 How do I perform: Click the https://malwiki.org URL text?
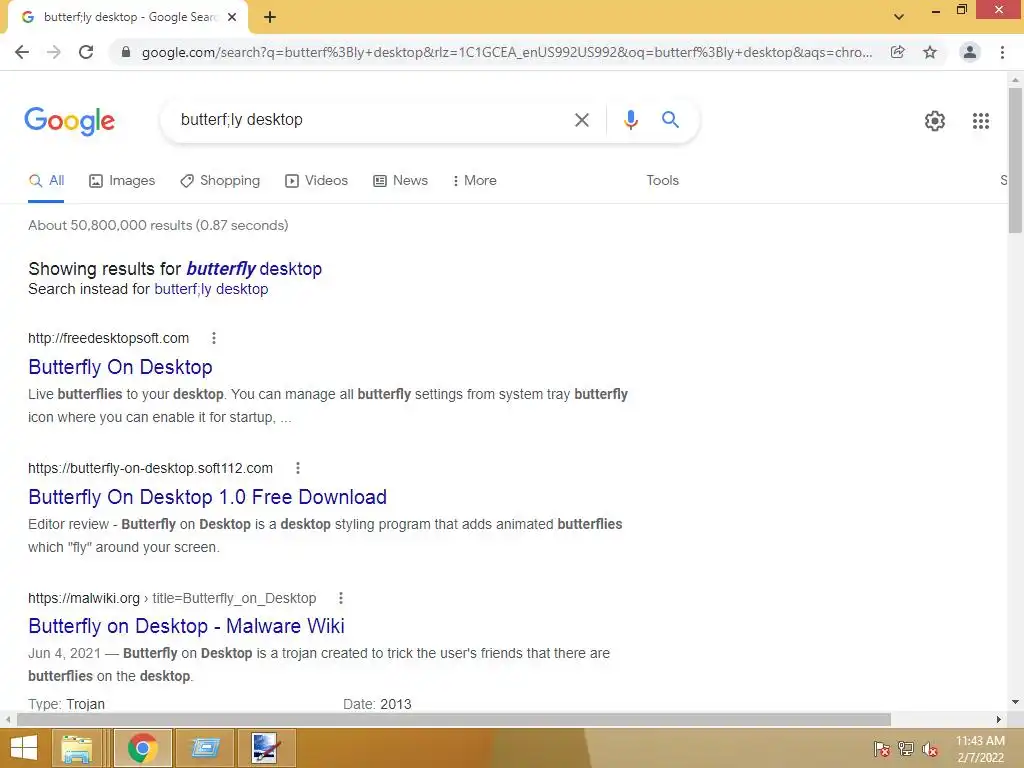point(84,598)
